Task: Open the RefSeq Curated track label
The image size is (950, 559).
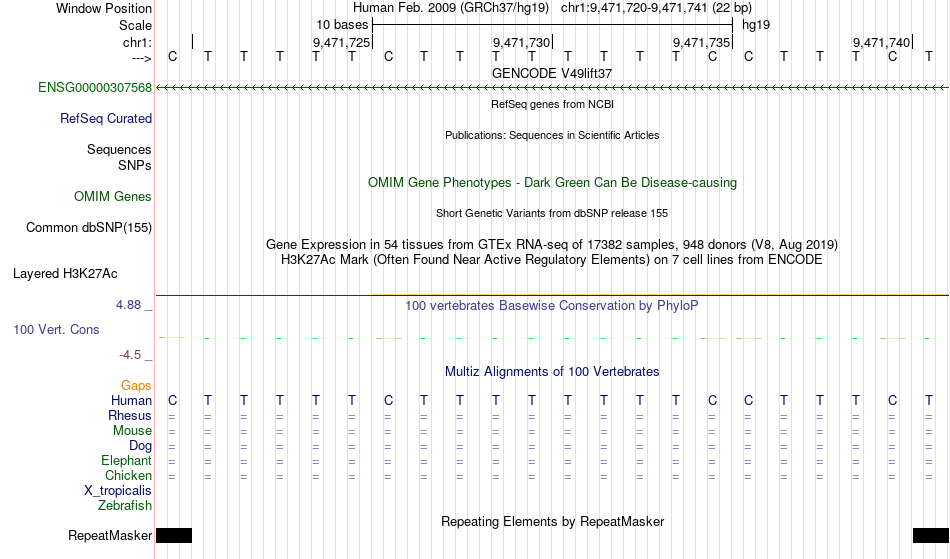Action: coord(105,119)
